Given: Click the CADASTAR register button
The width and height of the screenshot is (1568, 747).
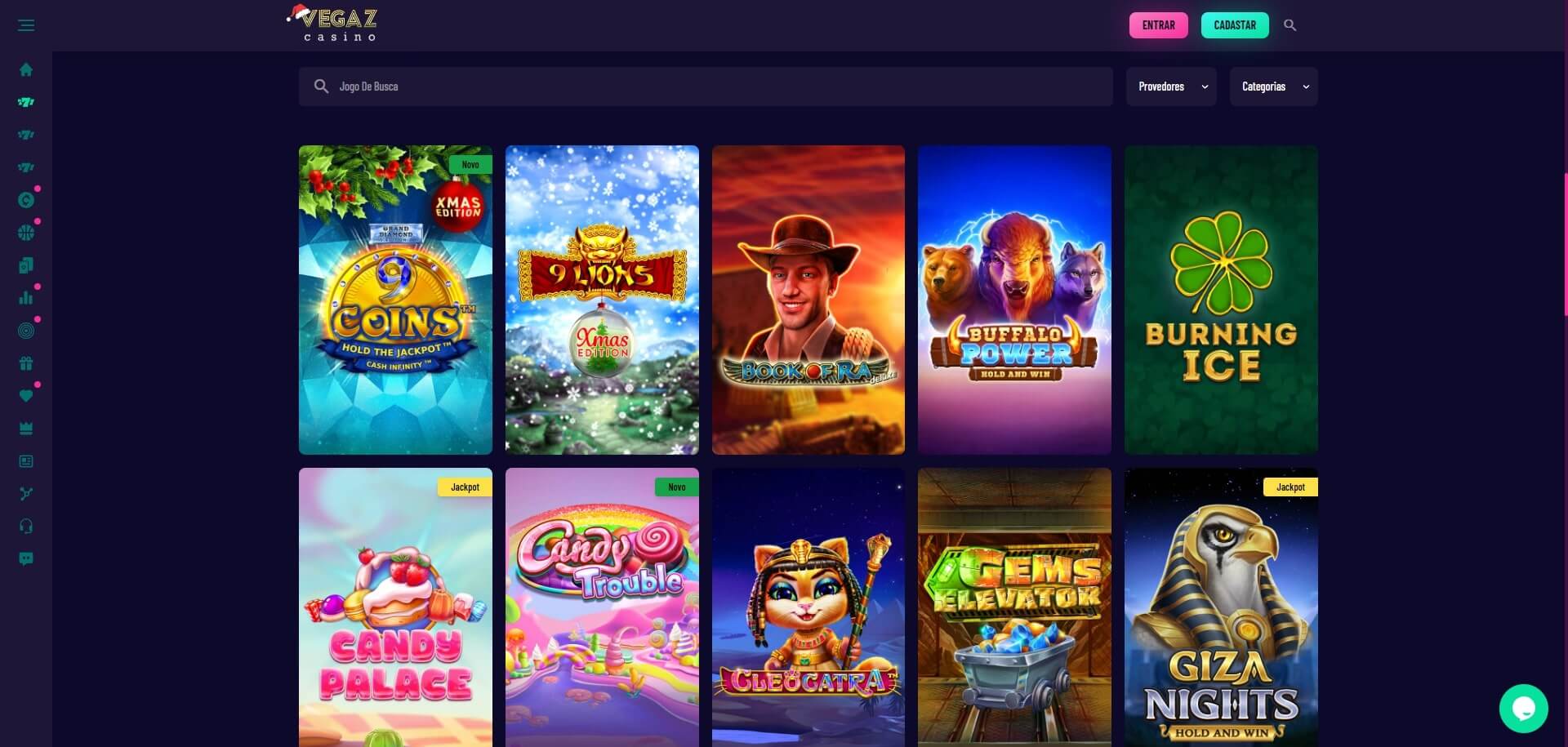Looking at the screenshot, I should (1235, 25).
